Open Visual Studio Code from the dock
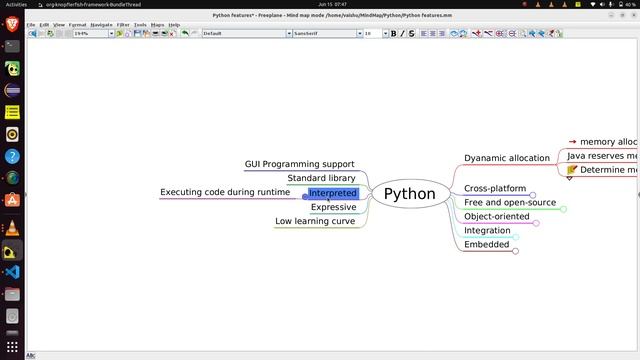The width and height of the screenshot is (640, 360). 12,272
